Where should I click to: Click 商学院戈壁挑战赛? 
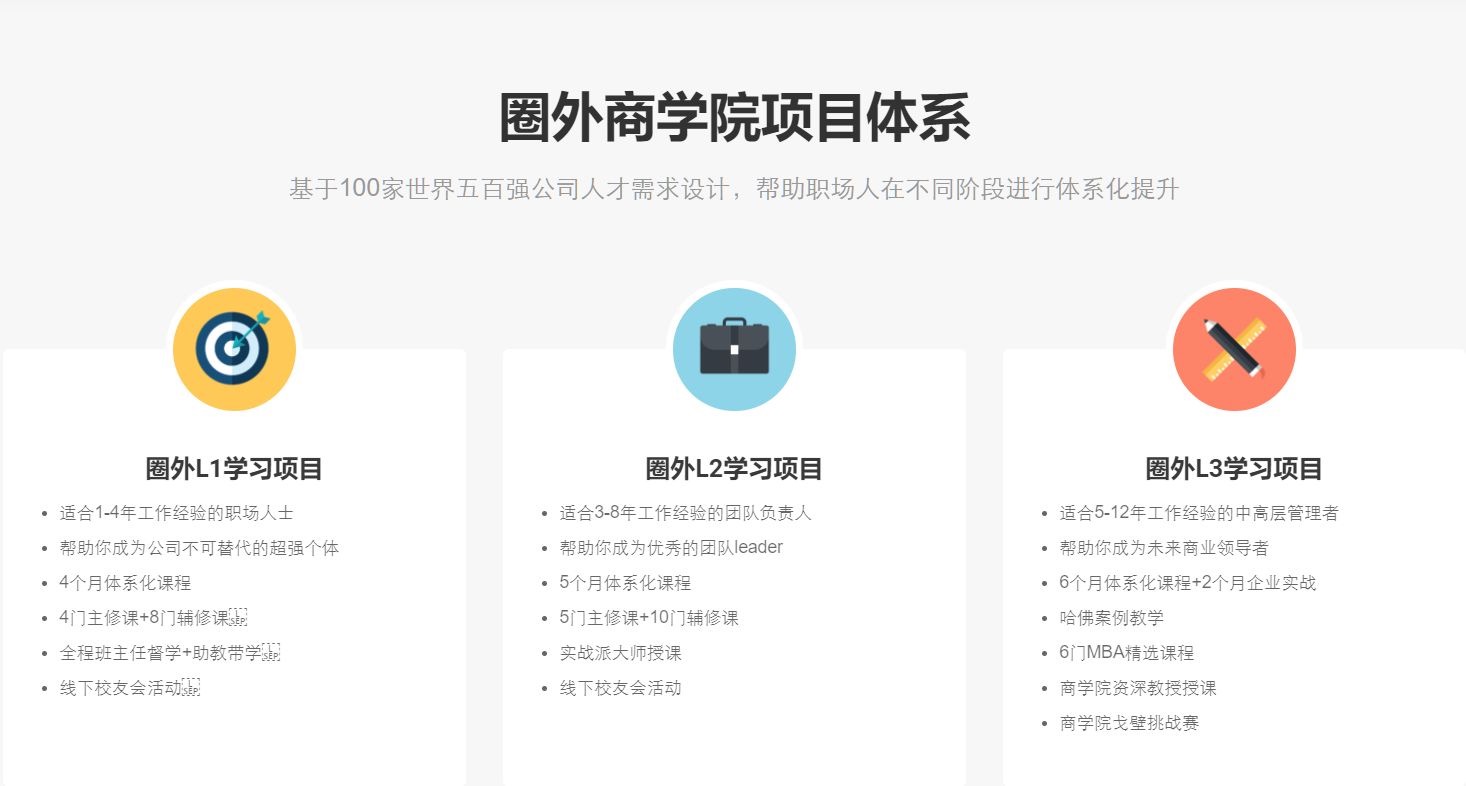[1129, 723]
